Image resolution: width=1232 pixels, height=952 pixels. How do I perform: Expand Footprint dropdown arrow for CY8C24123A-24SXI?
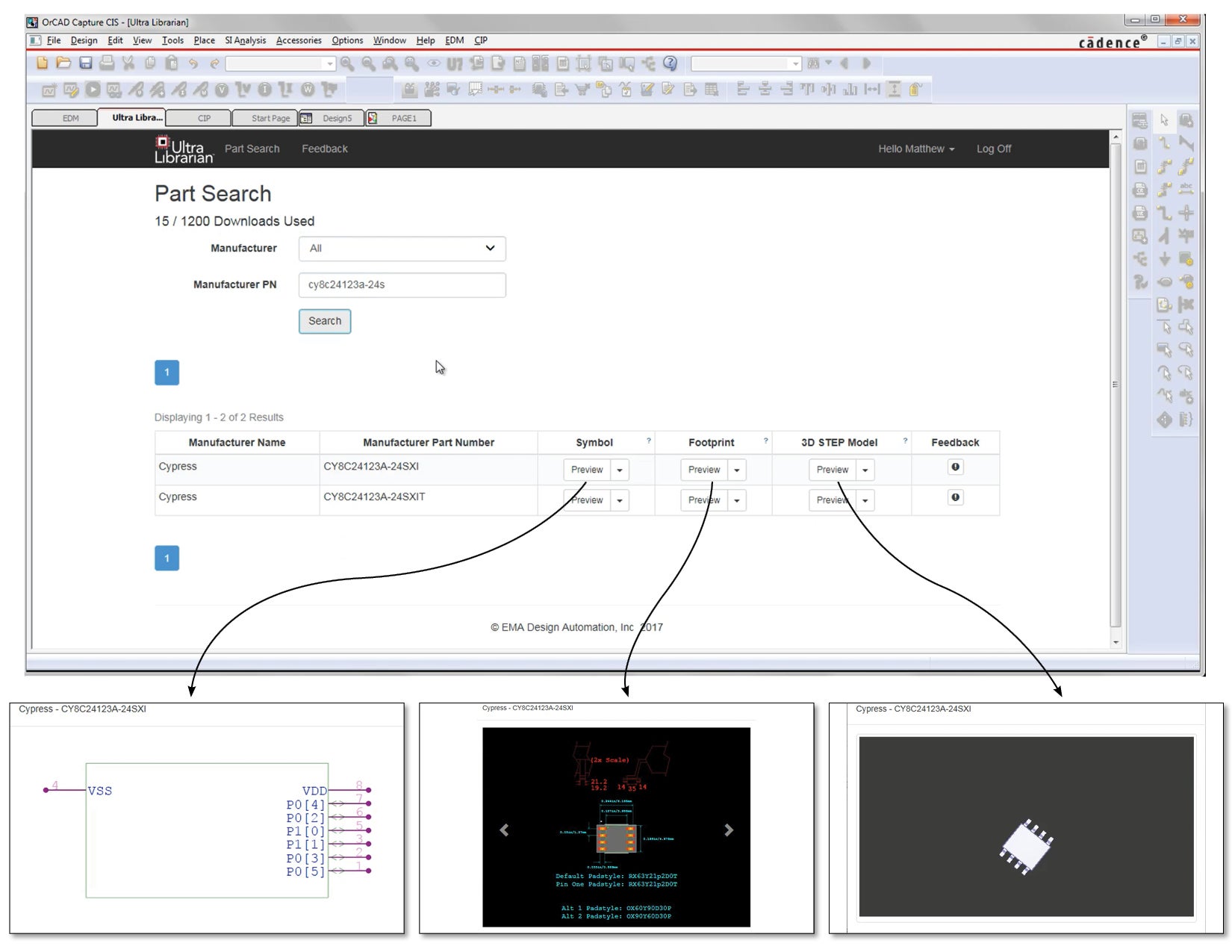pyautogui.click(x=737, y=470)
